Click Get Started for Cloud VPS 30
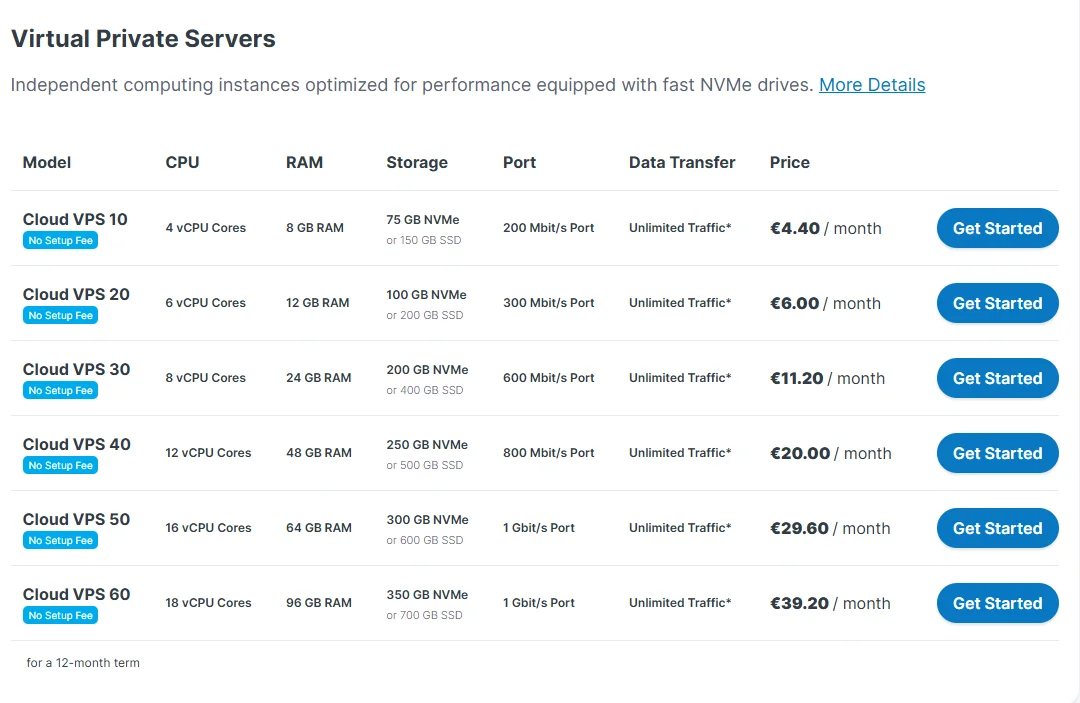1080x703 pixels. (997, 378)
